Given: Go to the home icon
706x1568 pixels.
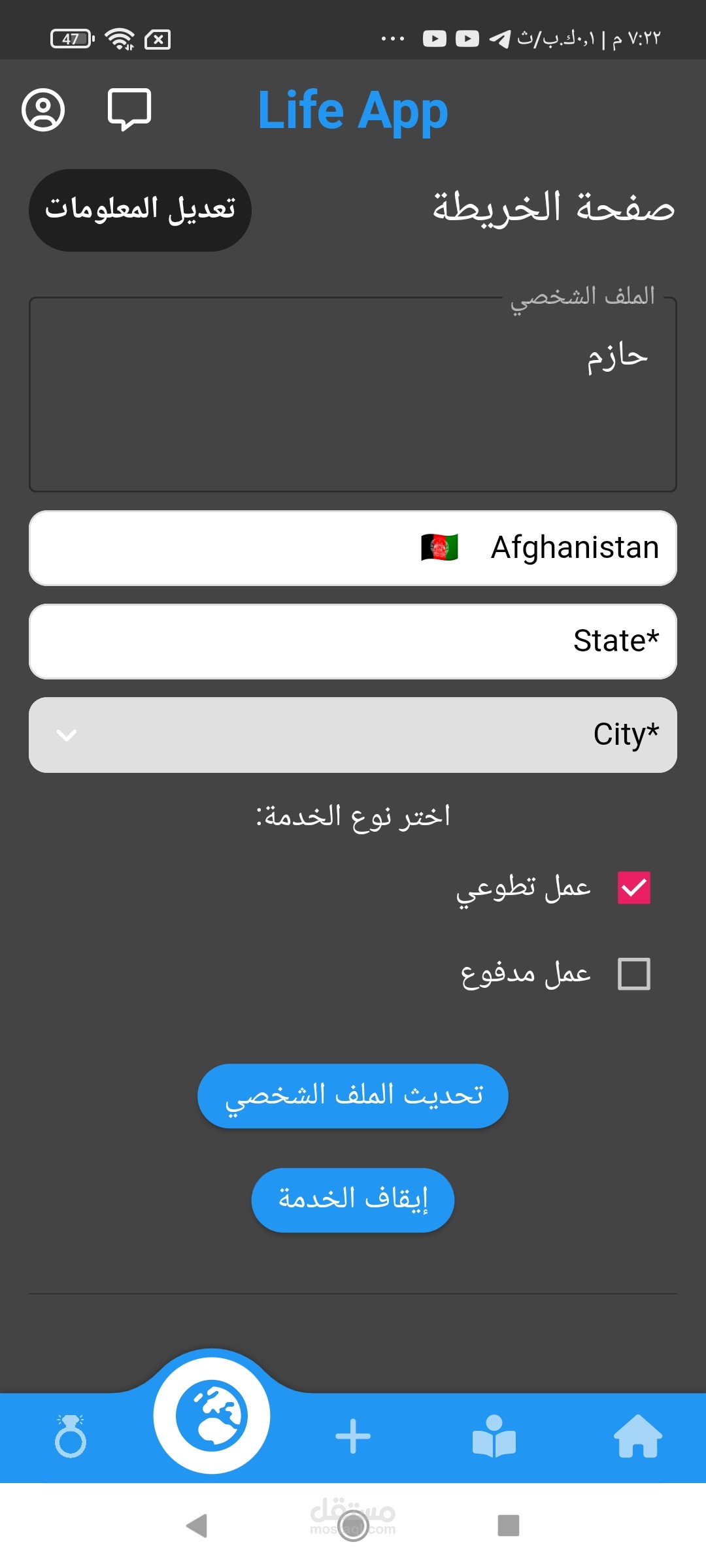Looking at the screenshot, I should click(637, 1436).
